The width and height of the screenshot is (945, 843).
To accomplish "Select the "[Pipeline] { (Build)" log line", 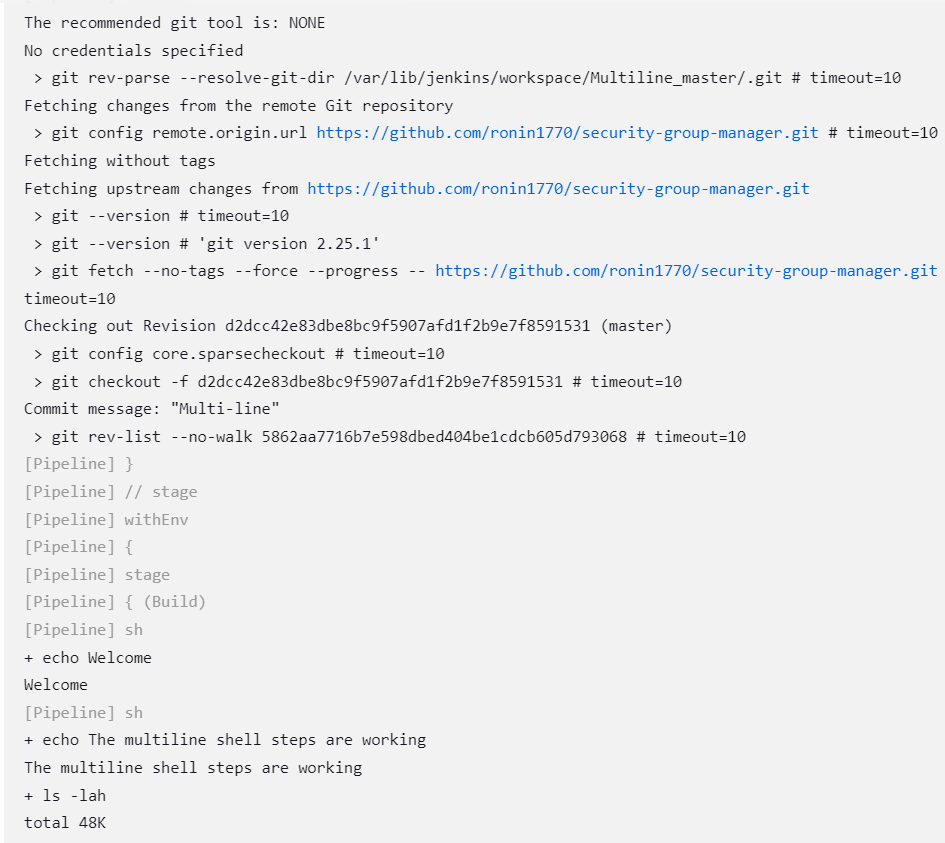I will point(115,602).
